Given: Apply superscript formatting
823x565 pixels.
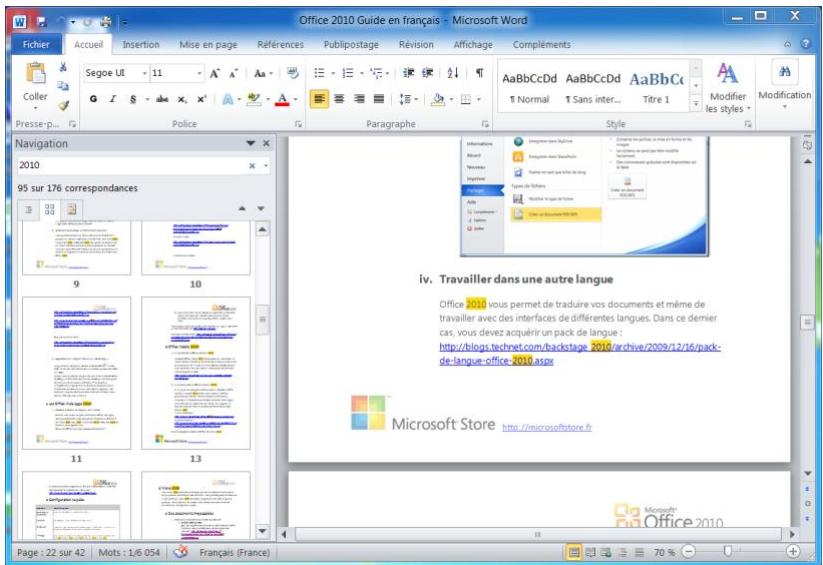Looking at the screenshot, I should pyautogui.click(x=202, y=99).
